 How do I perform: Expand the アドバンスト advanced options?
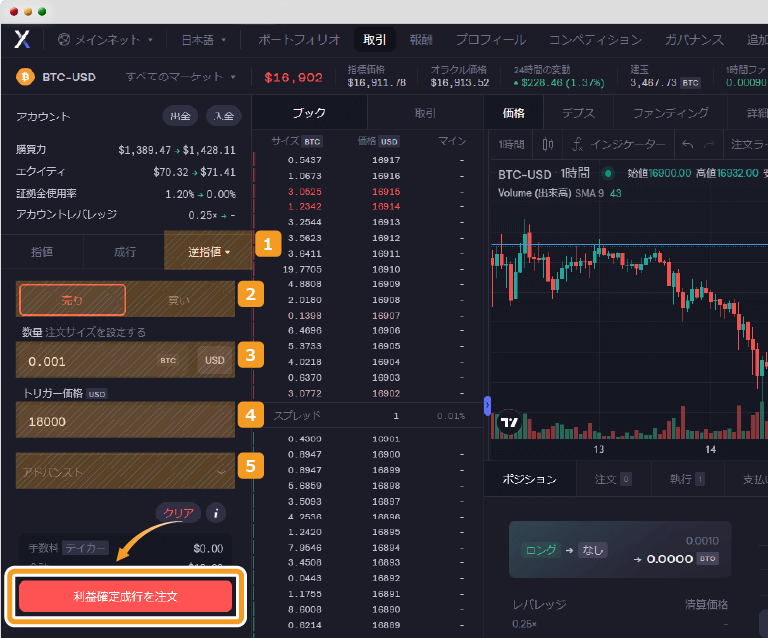pyautogui.click(x=125, y=472)
